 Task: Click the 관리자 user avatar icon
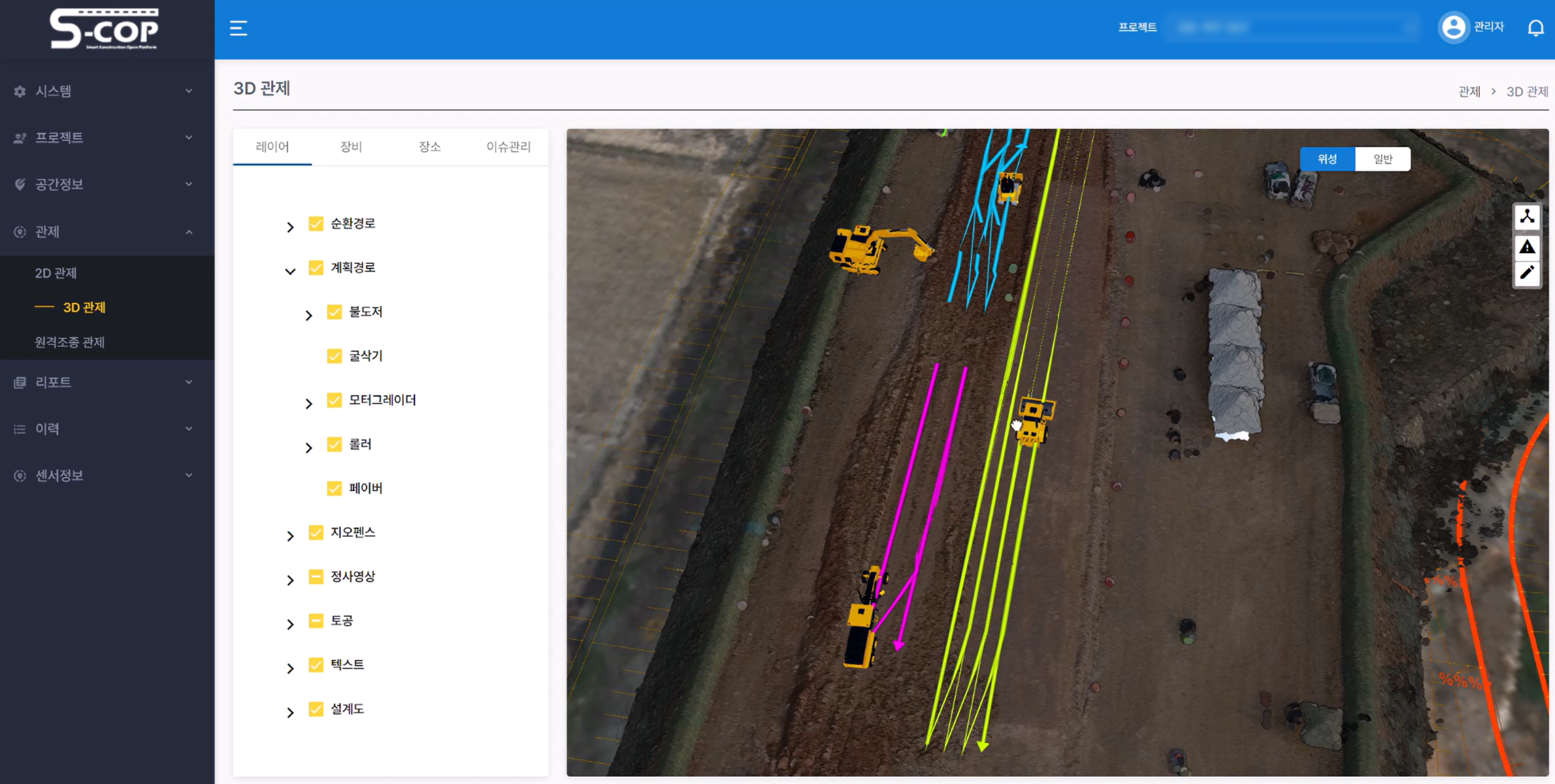[x=1453, y=27]
